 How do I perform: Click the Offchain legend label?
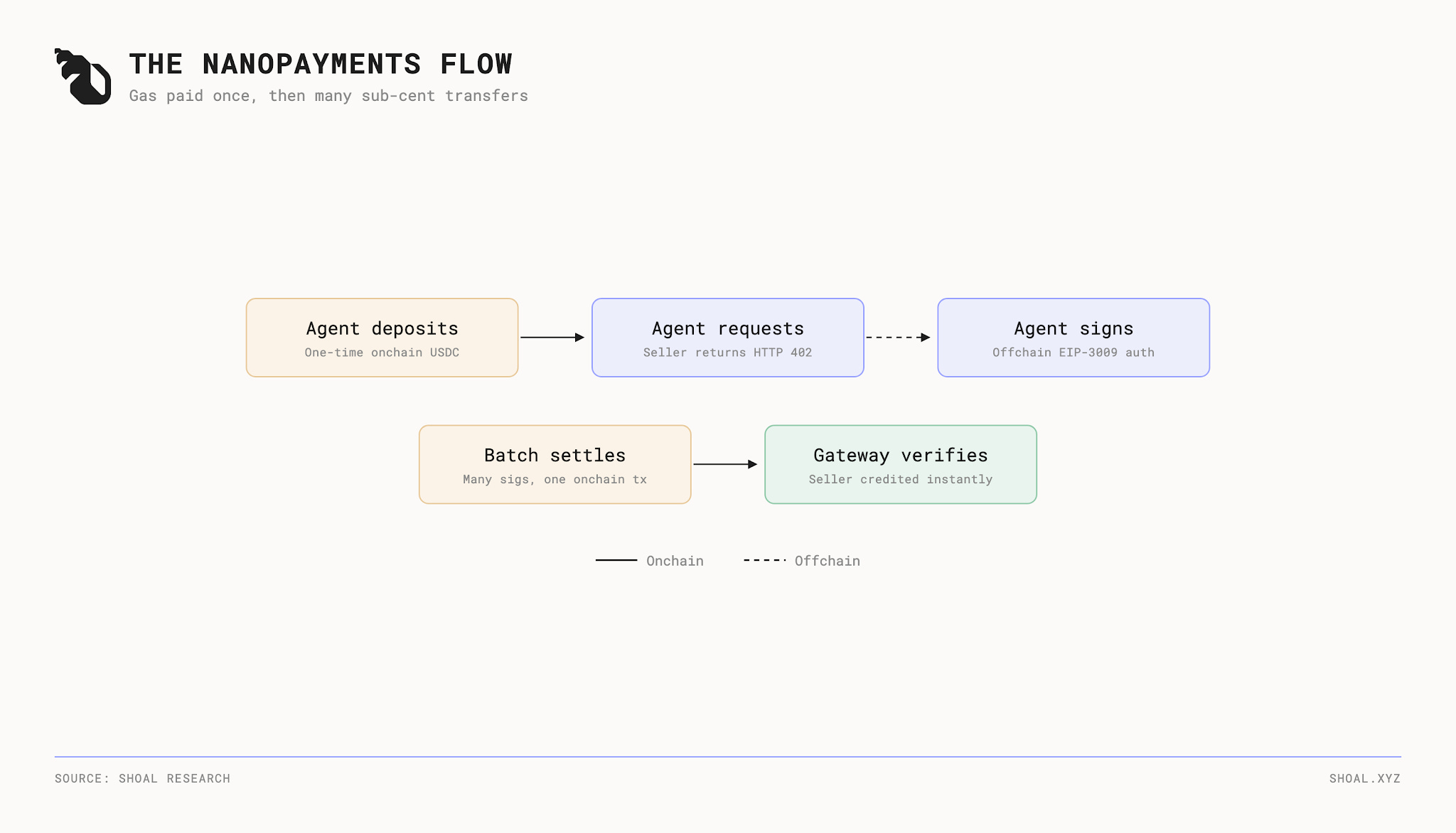click(828, 561)
